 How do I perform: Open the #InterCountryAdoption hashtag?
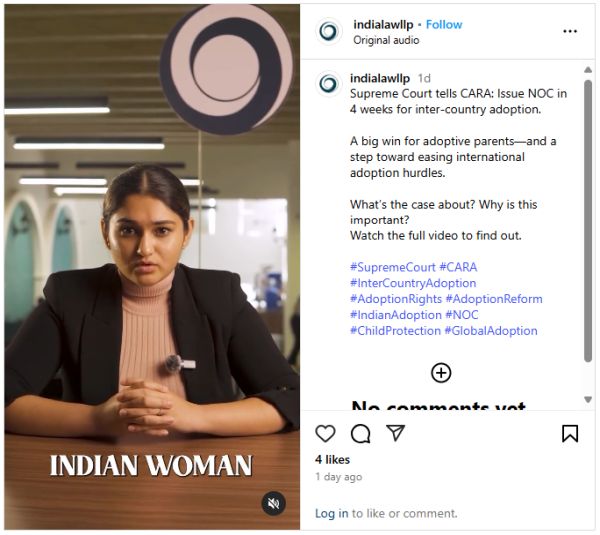click(413, 283)
